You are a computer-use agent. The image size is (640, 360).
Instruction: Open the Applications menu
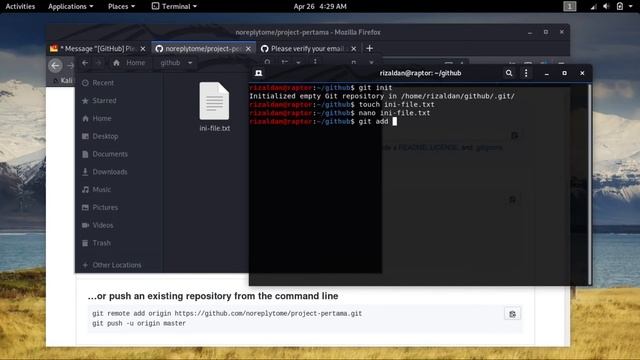pos(70,6)
